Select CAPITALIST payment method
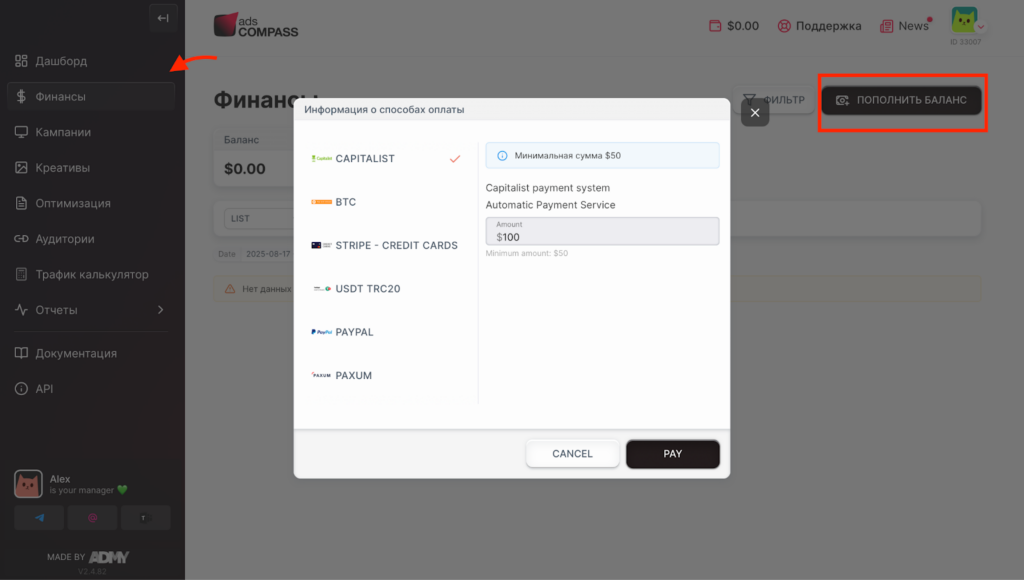This screenshot has height=580, width=1024. pos(386,159)
